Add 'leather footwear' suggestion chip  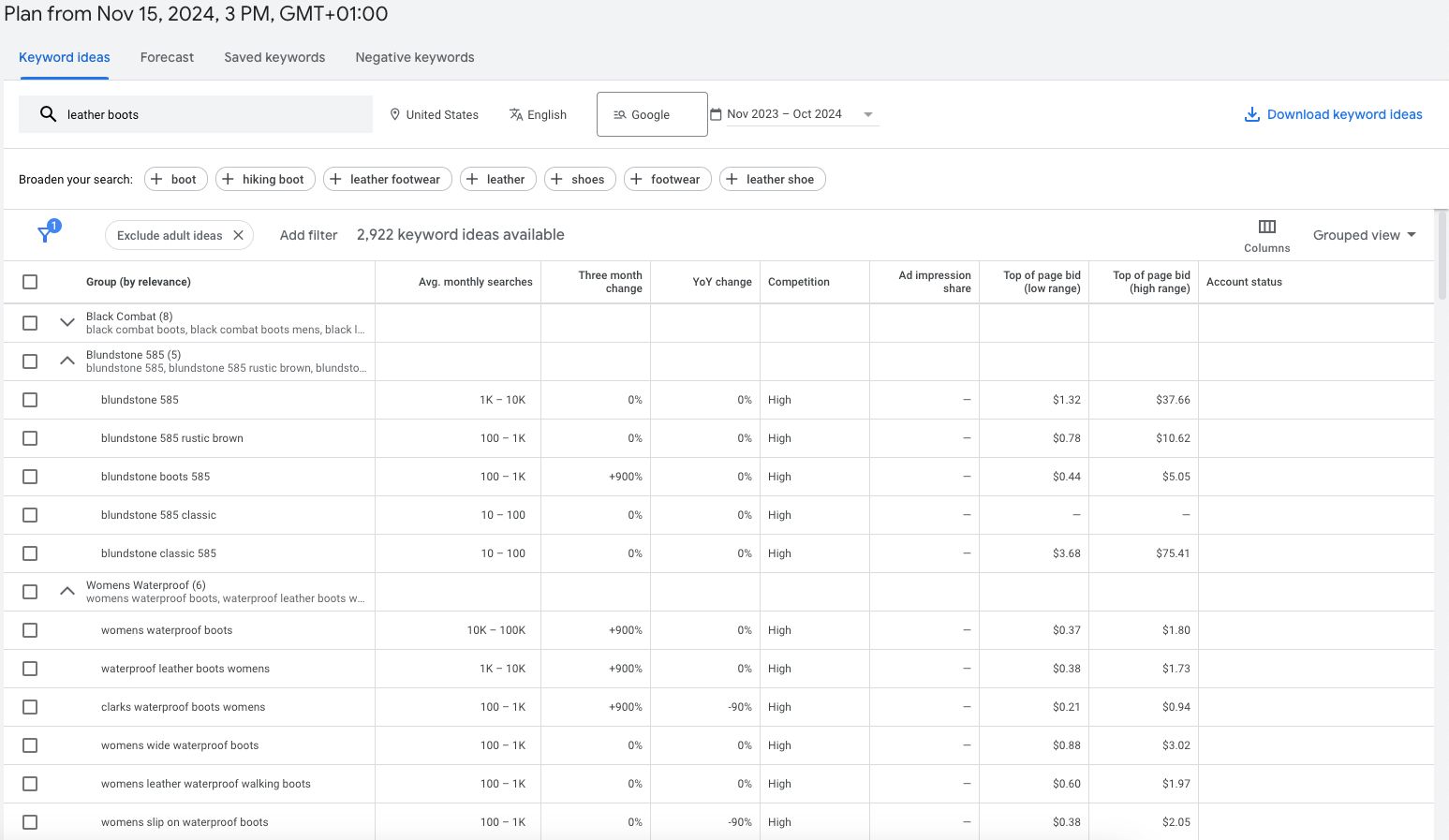[x=387, y=179]
